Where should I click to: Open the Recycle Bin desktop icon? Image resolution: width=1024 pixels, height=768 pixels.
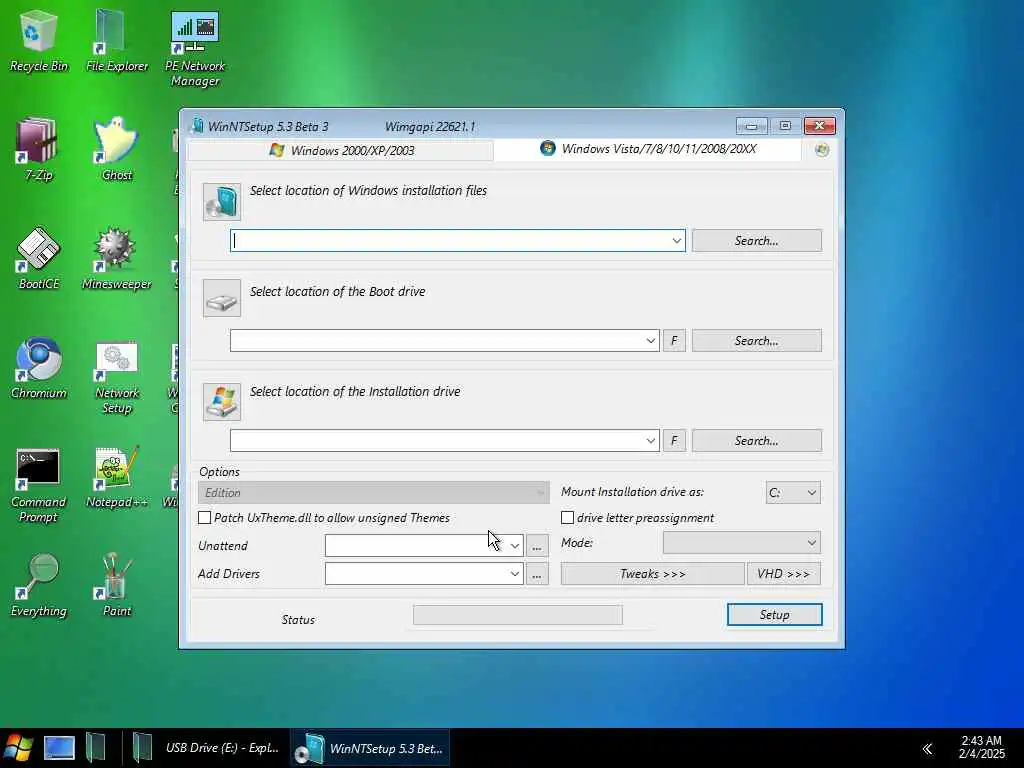pyautogui.click(x=39, y=42)
